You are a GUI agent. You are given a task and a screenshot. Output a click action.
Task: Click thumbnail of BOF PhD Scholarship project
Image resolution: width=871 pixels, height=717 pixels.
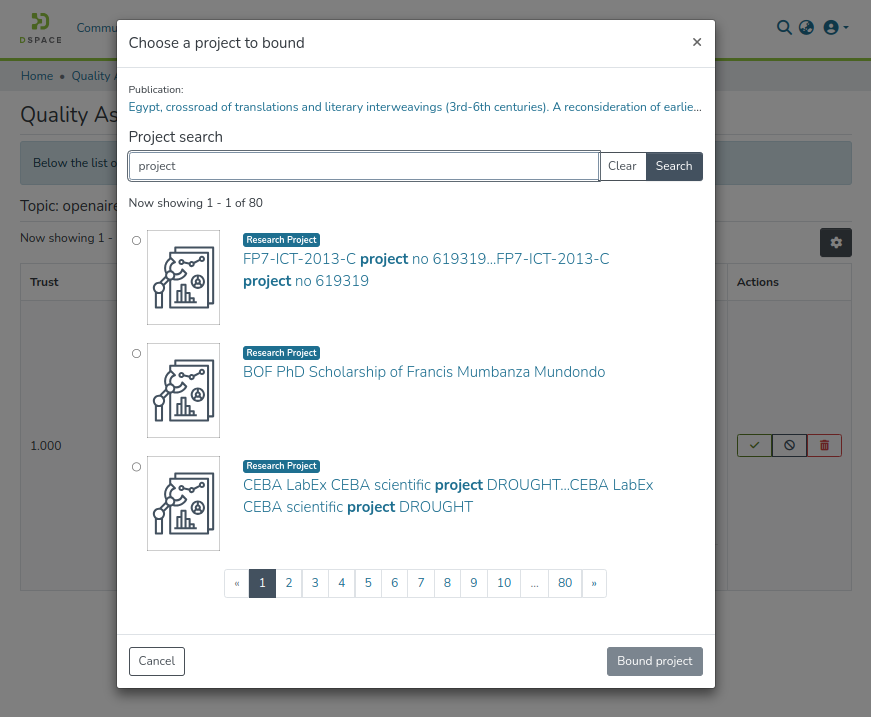tap(183, 390)
